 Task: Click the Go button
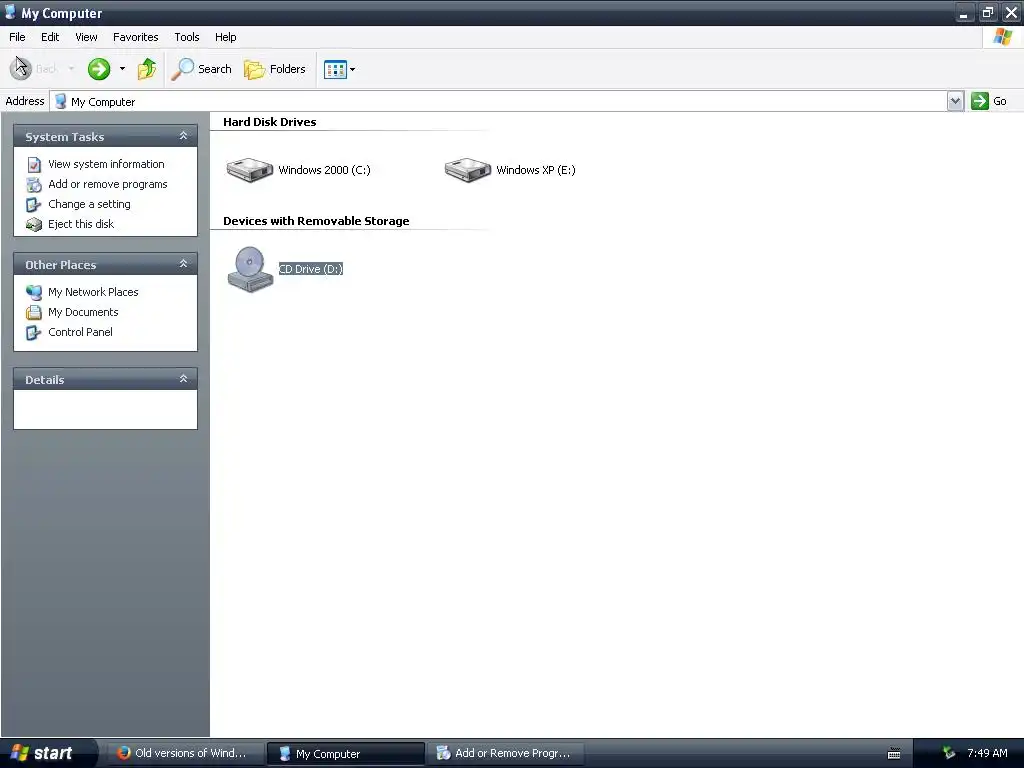[x=989, y=101]
